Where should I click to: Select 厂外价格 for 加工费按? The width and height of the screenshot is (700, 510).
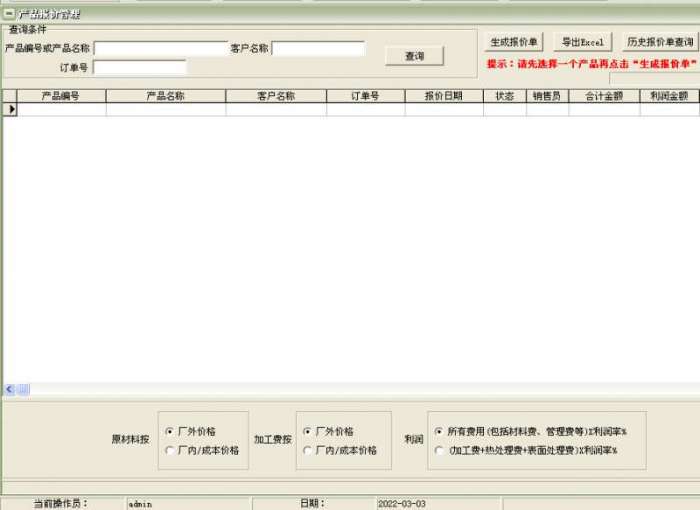point(307,431)
